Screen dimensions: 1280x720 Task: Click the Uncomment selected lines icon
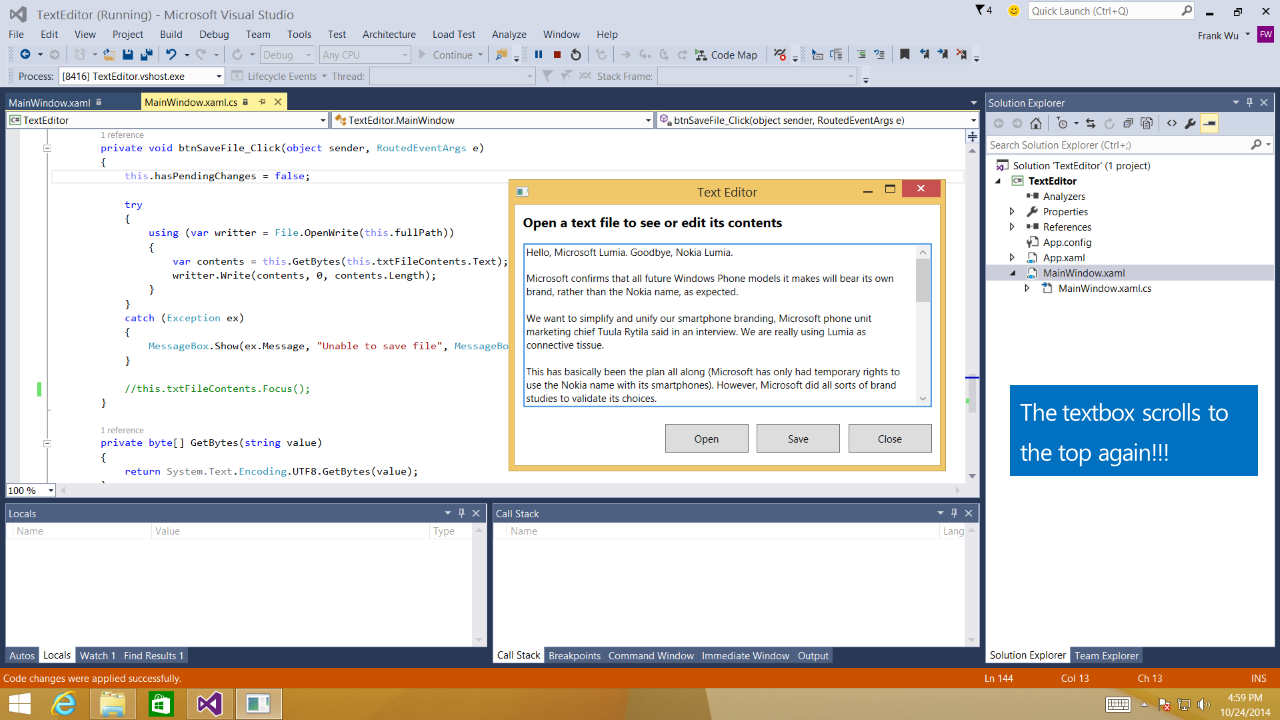[880, 55]
